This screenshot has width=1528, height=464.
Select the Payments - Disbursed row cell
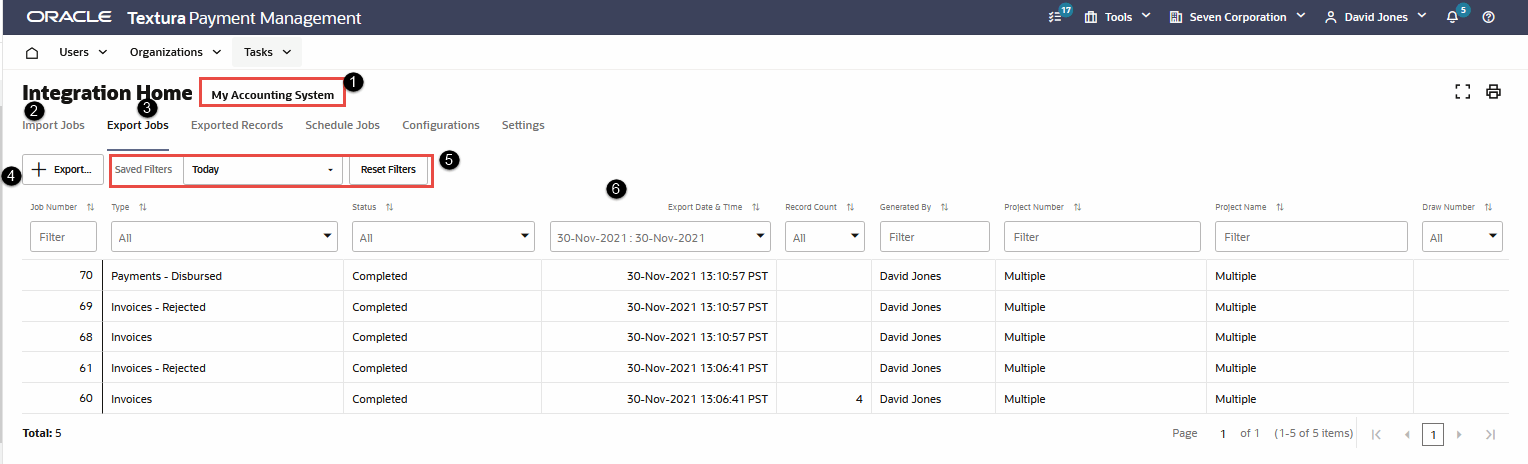tap(223, 276)
